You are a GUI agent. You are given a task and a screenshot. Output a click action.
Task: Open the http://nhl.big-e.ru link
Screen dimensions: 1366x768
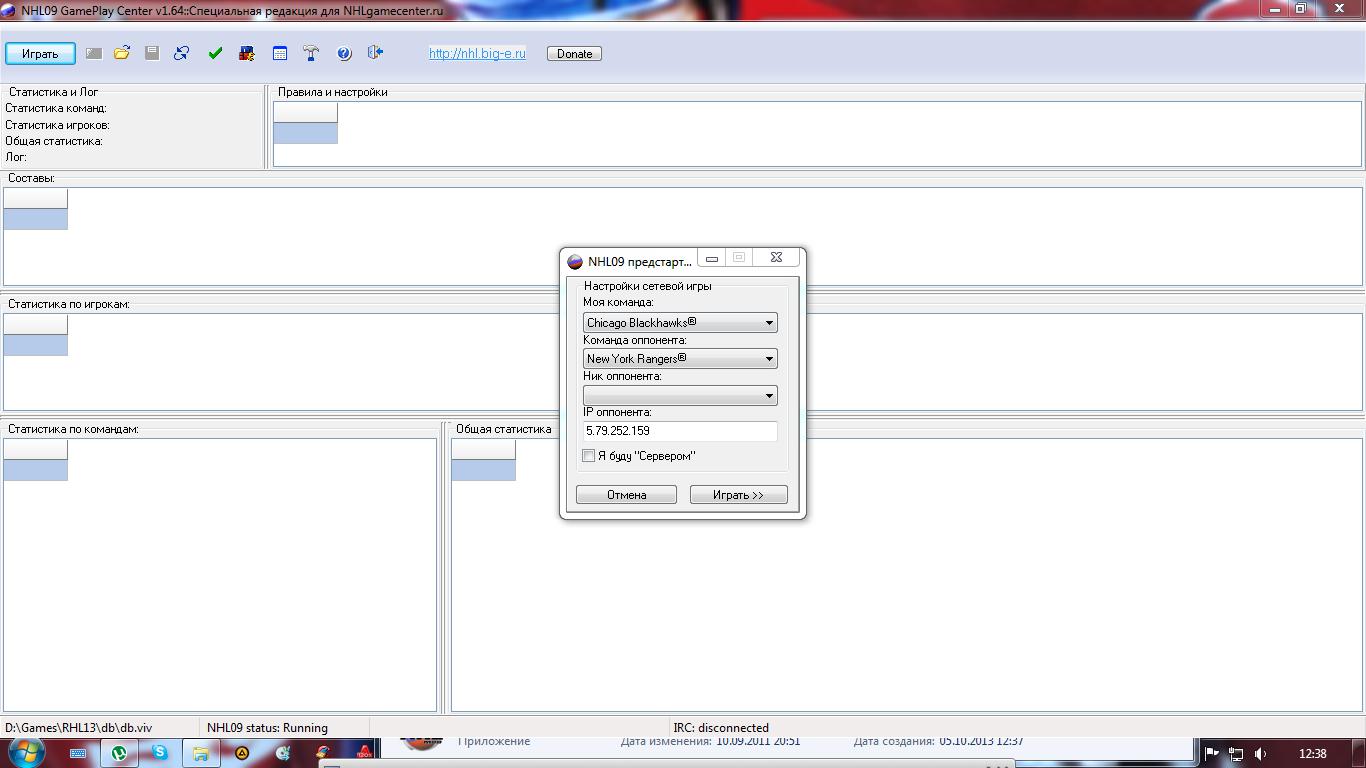click(x=477, y=54)
